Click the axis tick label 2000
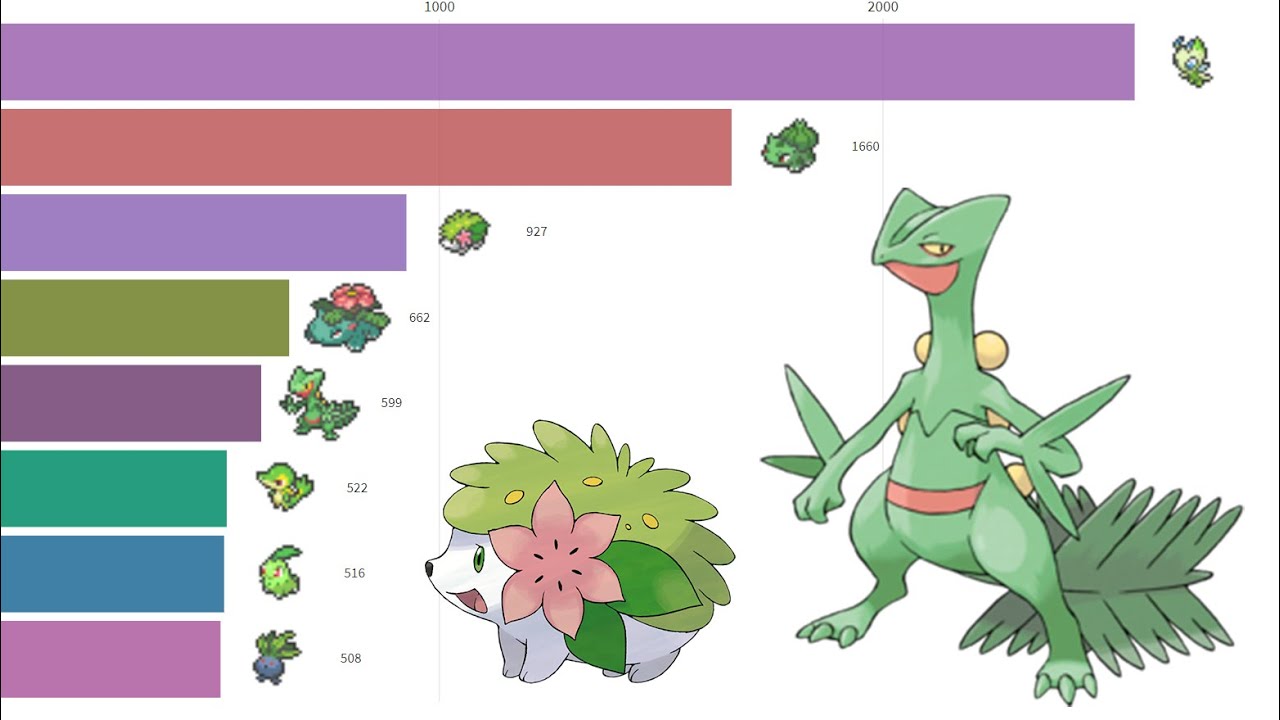The image size is (1280, 720). pos(883,7)
